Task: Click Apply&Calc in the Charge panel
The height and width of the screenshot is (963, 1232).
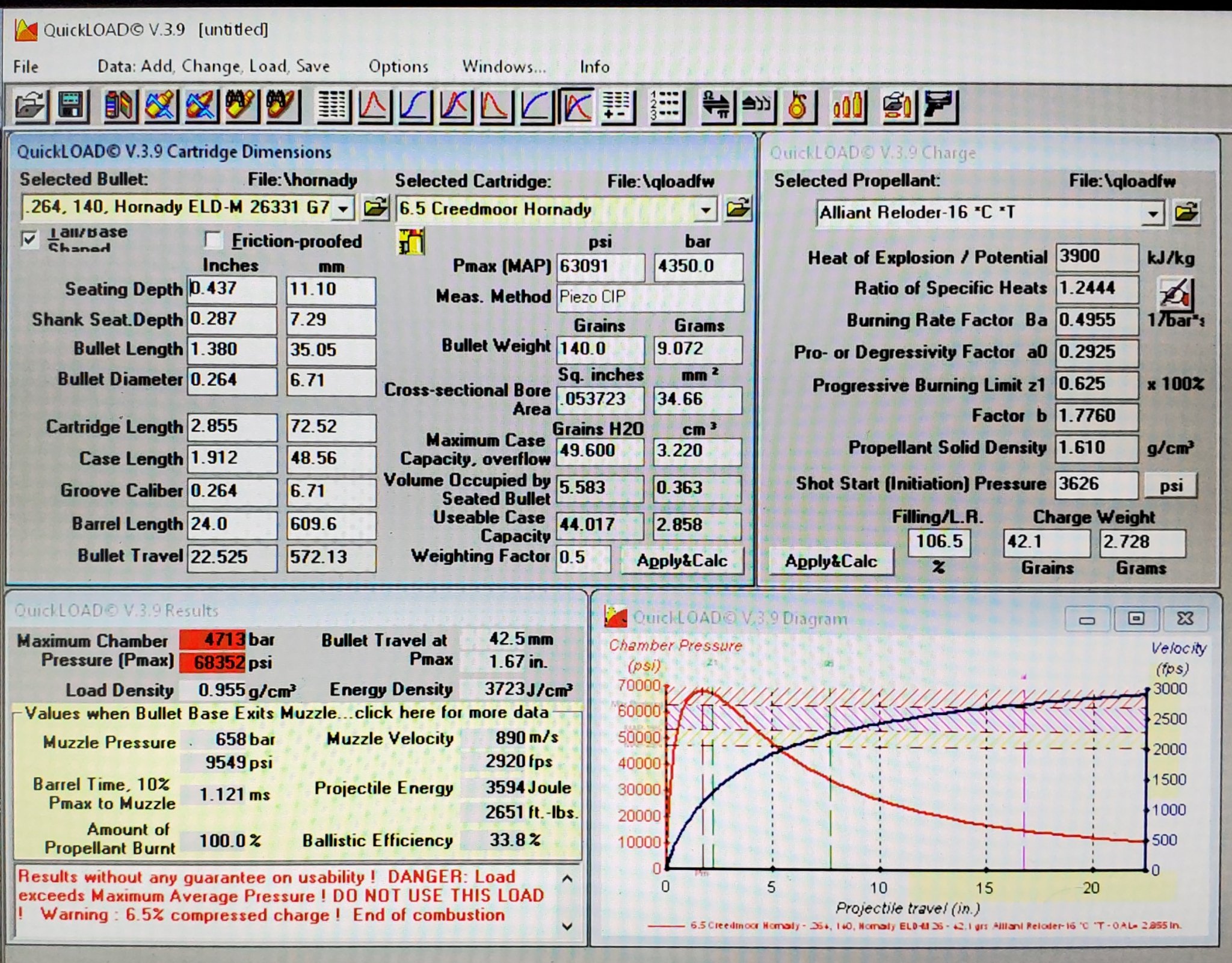Action: [831, 561]
